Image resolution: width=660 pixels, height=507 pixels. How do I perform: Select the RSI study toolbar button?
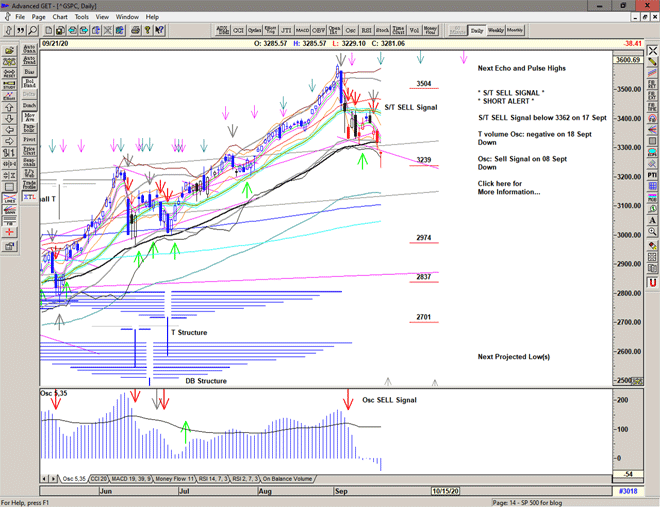tap(365, 30)
